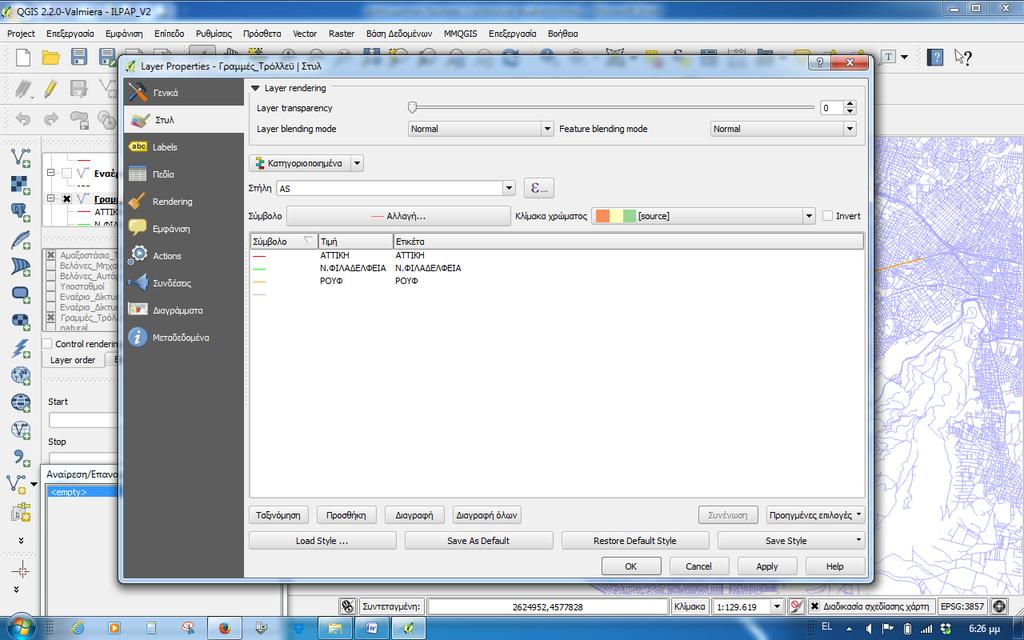1024x640 pixels.
Task: Click OK to confirm layer properties
Action: 631,566
